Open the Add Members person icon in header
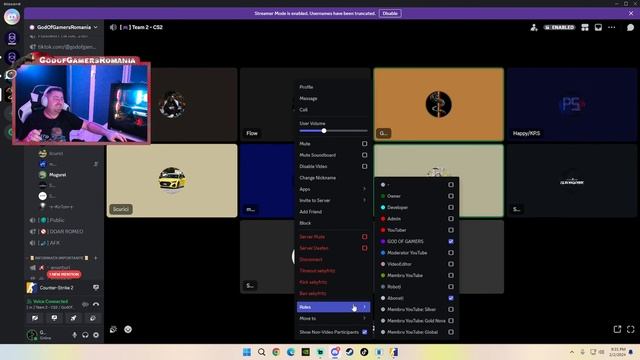 (533, 27)
